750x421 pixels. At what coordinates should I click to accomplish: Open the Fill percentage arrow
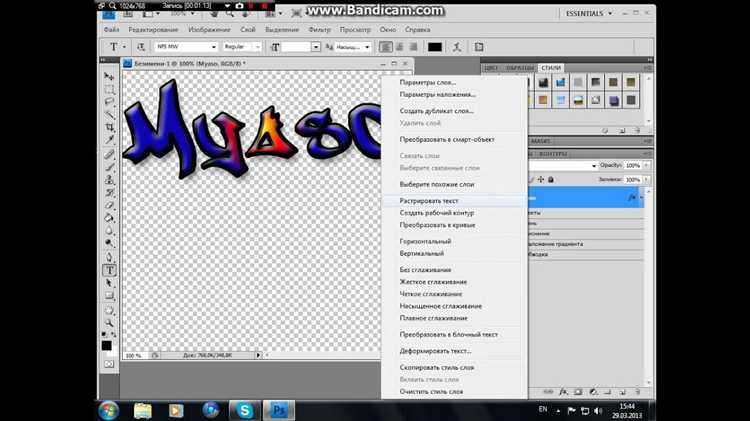pyautogui.click(x=646, y=180)
